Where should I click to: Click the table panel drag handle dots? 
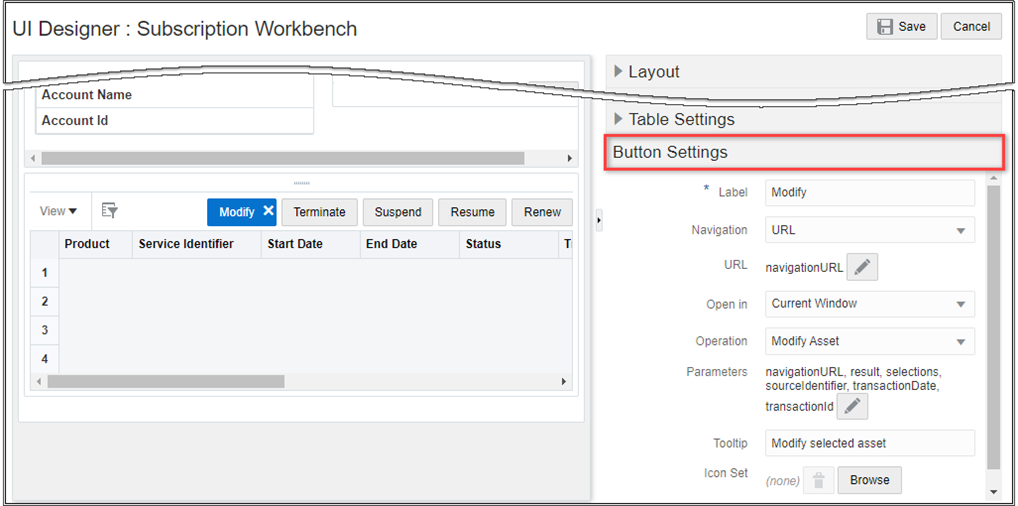[x=302, y=183]
